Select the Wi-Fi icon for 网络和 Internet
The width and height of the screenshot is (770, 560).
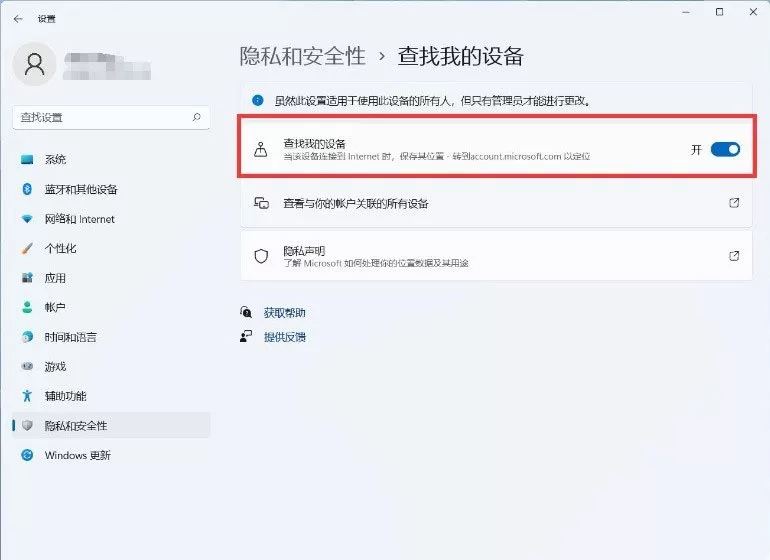click(27, 219)
